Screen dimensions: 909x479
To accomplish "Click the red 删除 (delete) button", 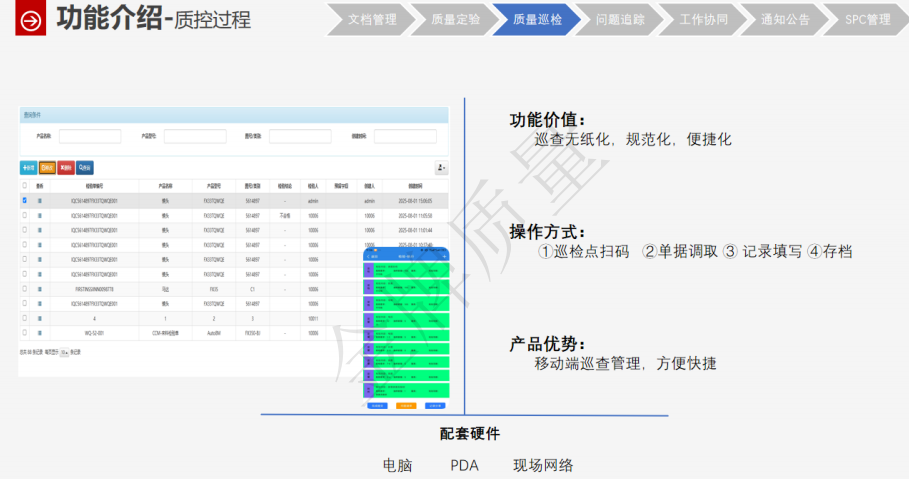I will 66,168.
